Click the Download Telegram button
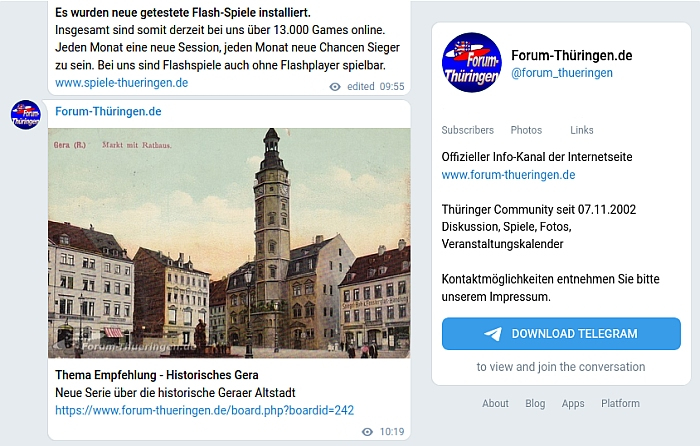 [561, 333]
